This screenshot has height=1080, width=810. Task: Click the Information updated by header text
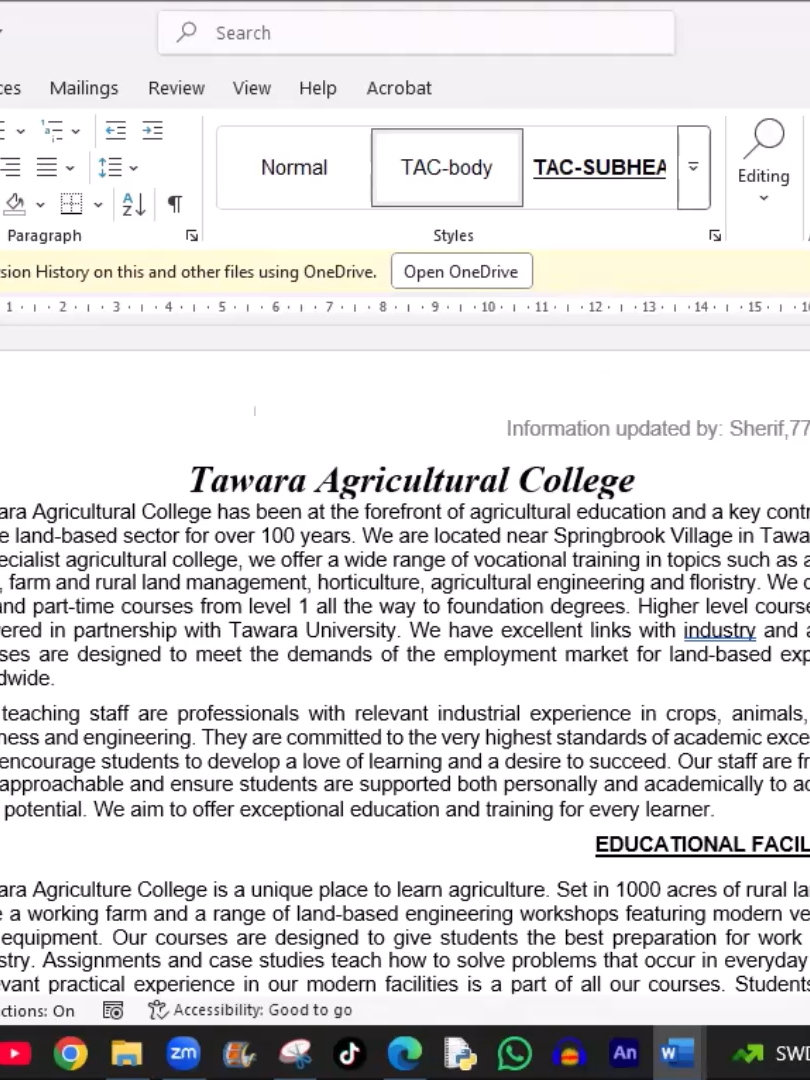click(x=658, y=428)
